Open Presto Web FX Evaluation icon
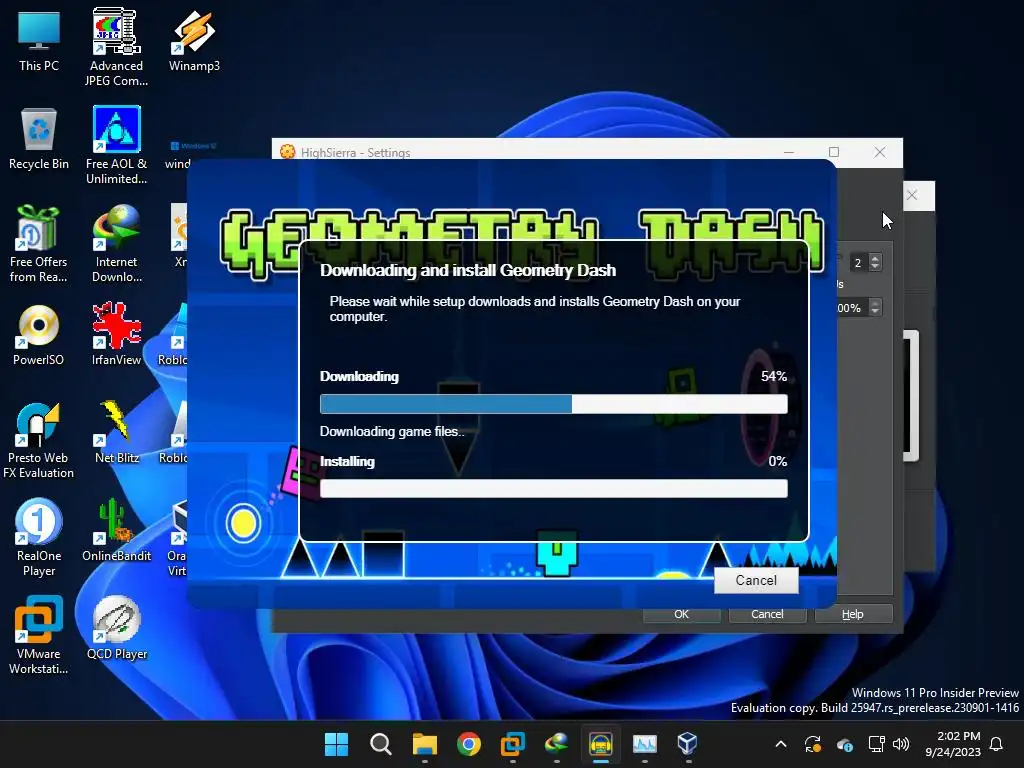 [x=39, y=441]
